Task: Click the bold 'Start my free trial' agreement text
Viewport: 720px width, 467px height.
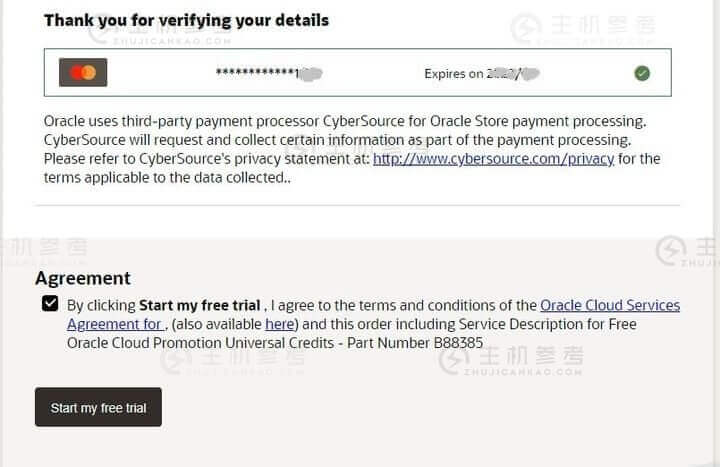Action: (x=200, y=305)
